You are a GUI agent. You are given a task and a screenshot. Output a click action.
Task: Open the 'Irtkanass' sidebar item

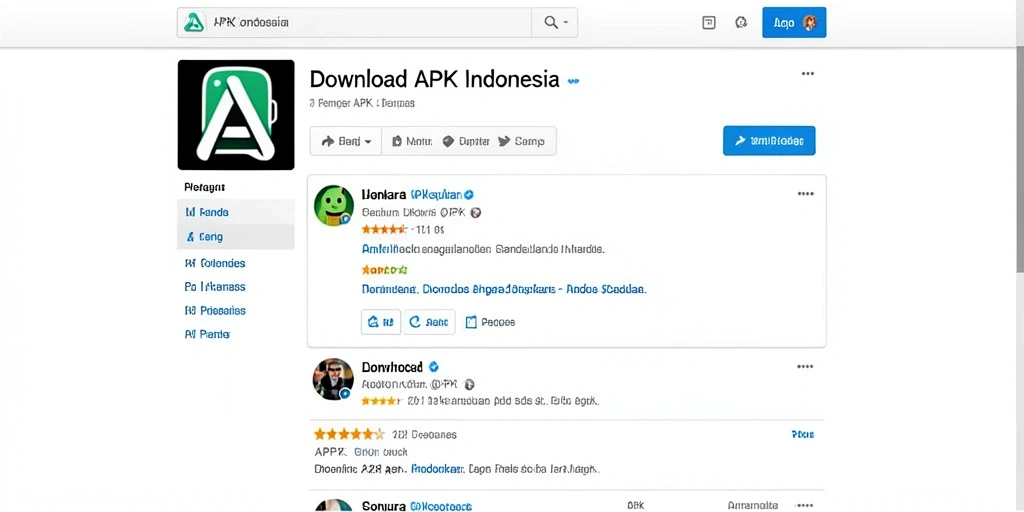(x=216, y=287)
